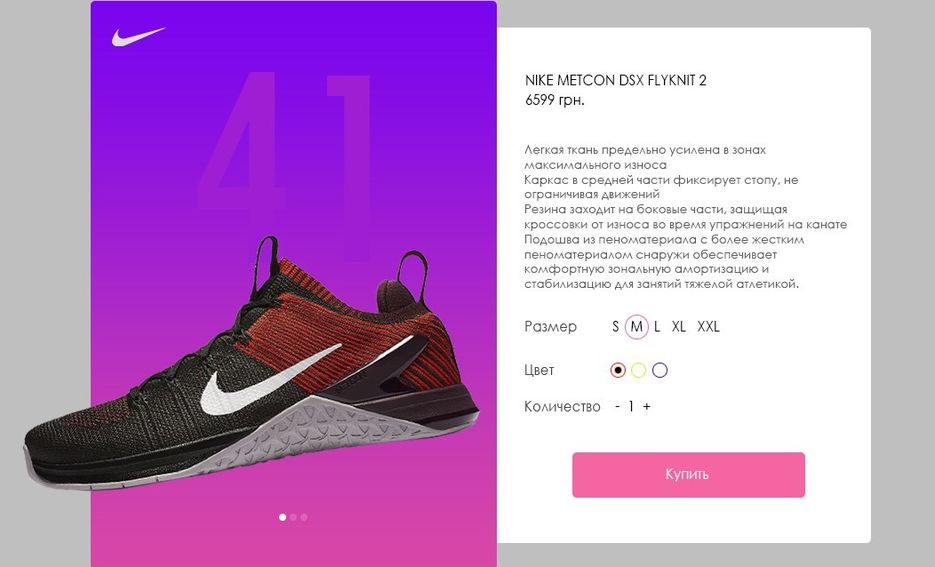
Task: Choose size L
Action: [x=657, y=327]
